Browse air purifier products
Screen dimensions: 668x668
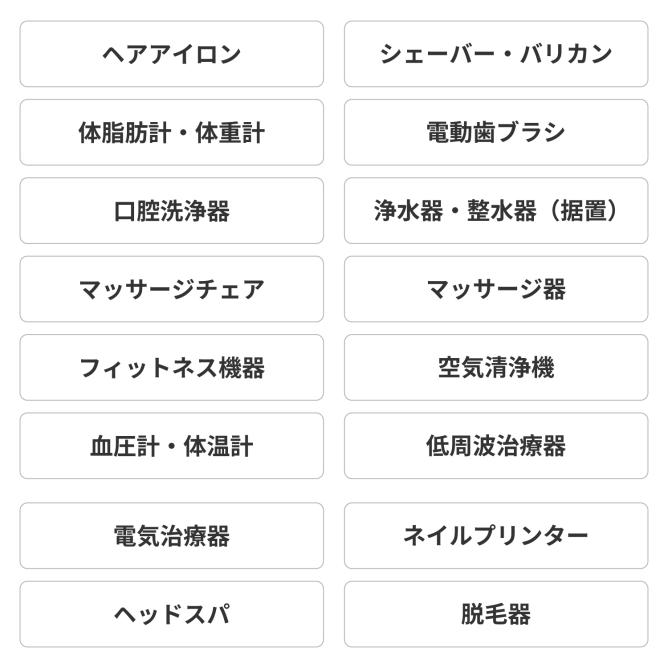pos(495,367)
